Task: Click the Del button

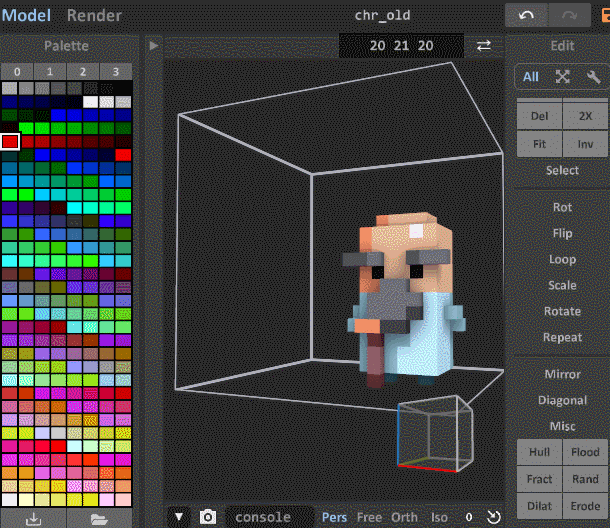Action: click(x=539, y=116)
